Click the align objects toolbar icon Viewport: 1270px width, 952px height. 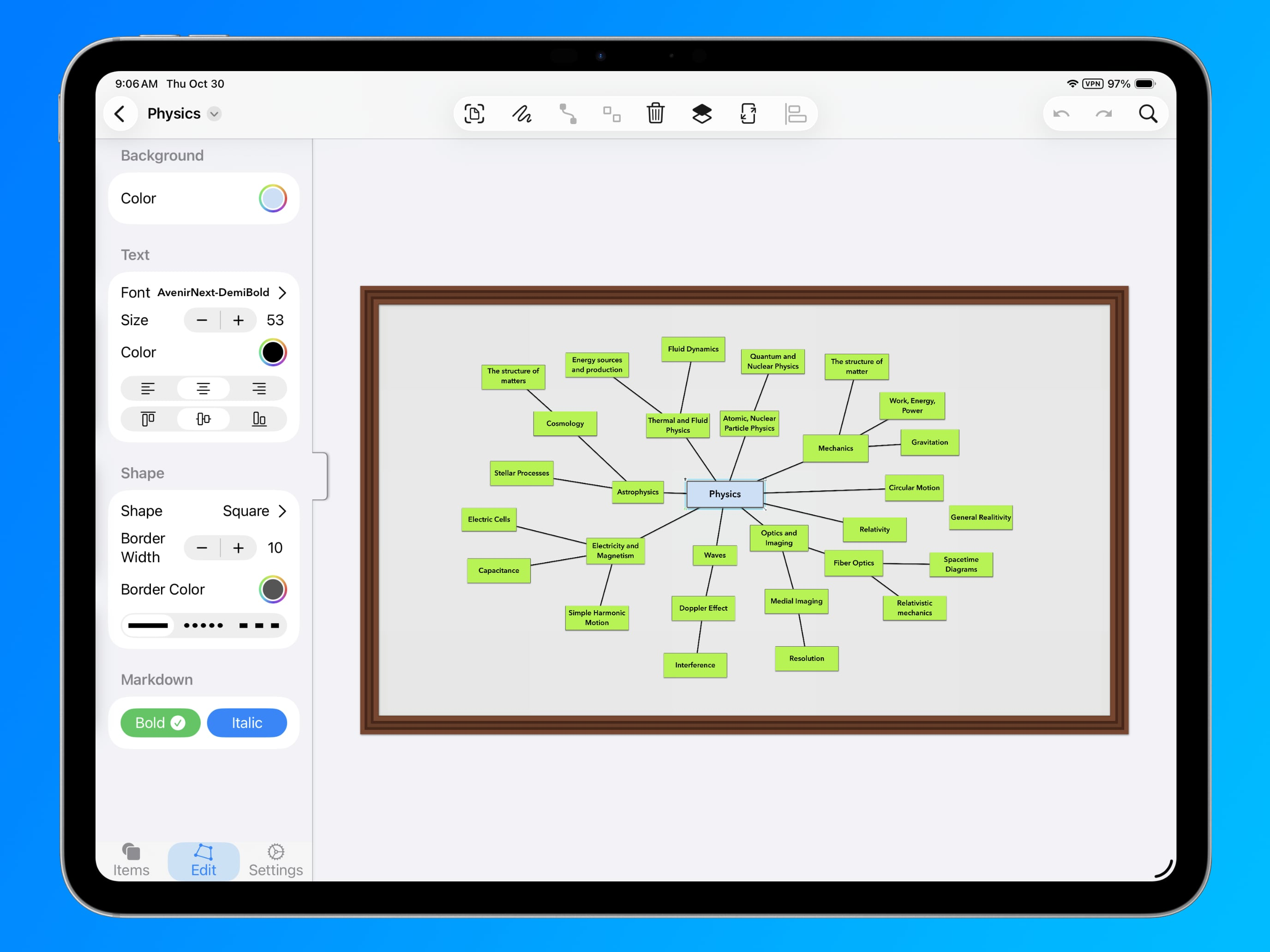point(795,113)
